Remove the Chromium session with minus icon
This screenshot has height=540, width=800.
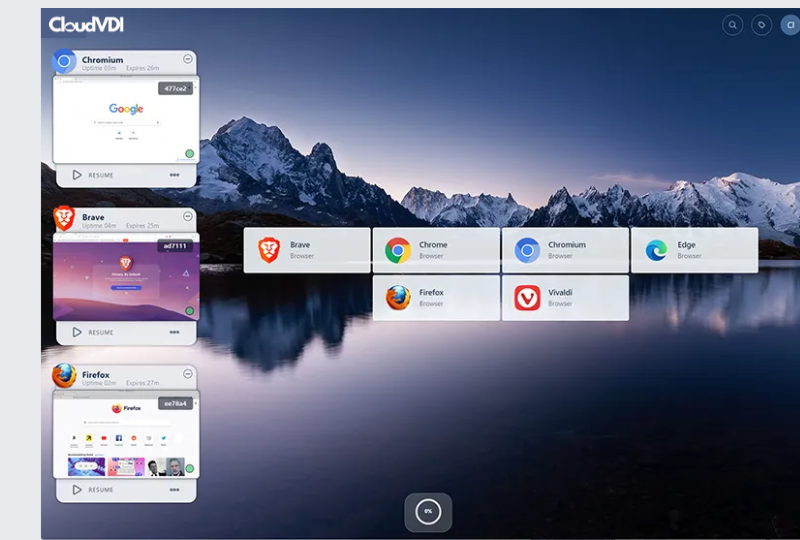(x=188, y=59)
